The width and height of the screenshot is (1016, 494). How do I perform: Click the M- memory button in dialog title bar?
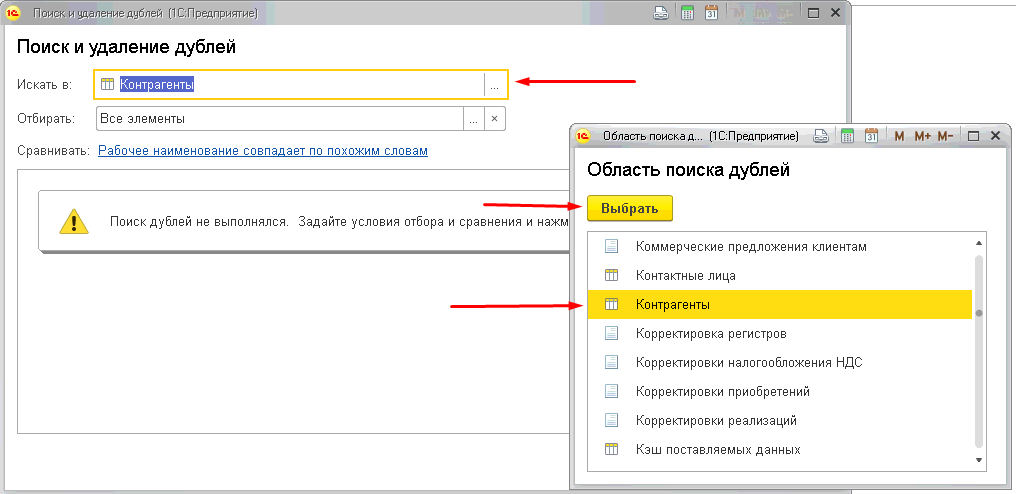coord(946,136)
